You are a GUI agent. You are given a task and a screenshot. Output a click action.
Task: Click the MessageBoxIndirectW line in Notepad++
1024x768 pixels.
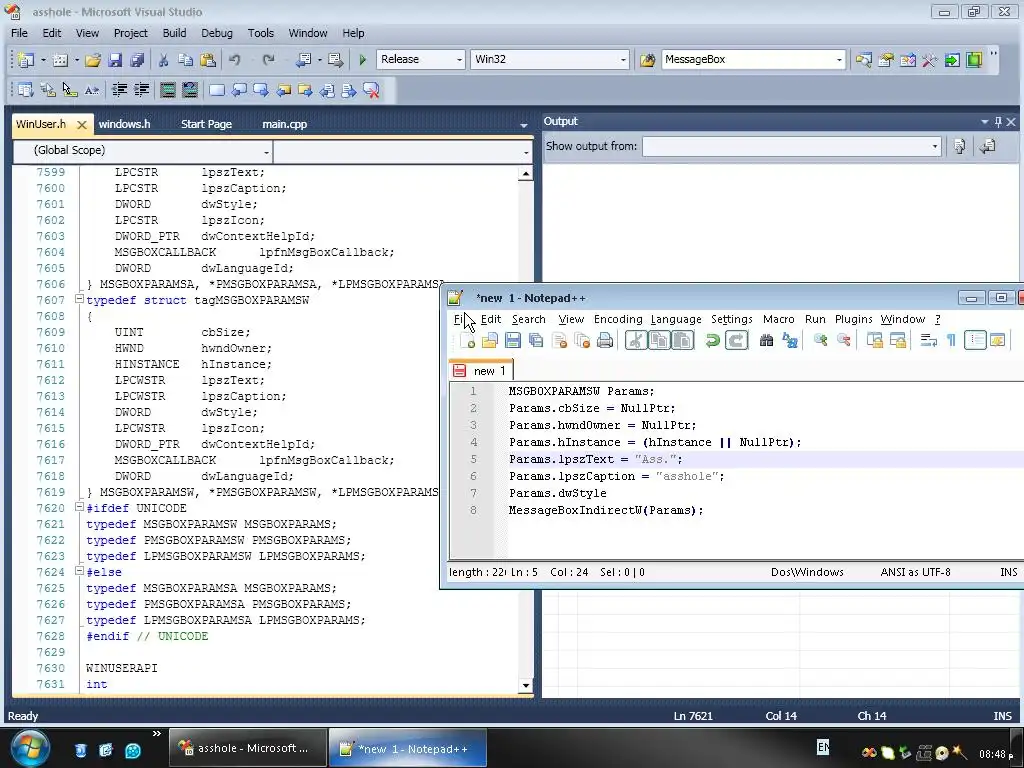[605, 510]
